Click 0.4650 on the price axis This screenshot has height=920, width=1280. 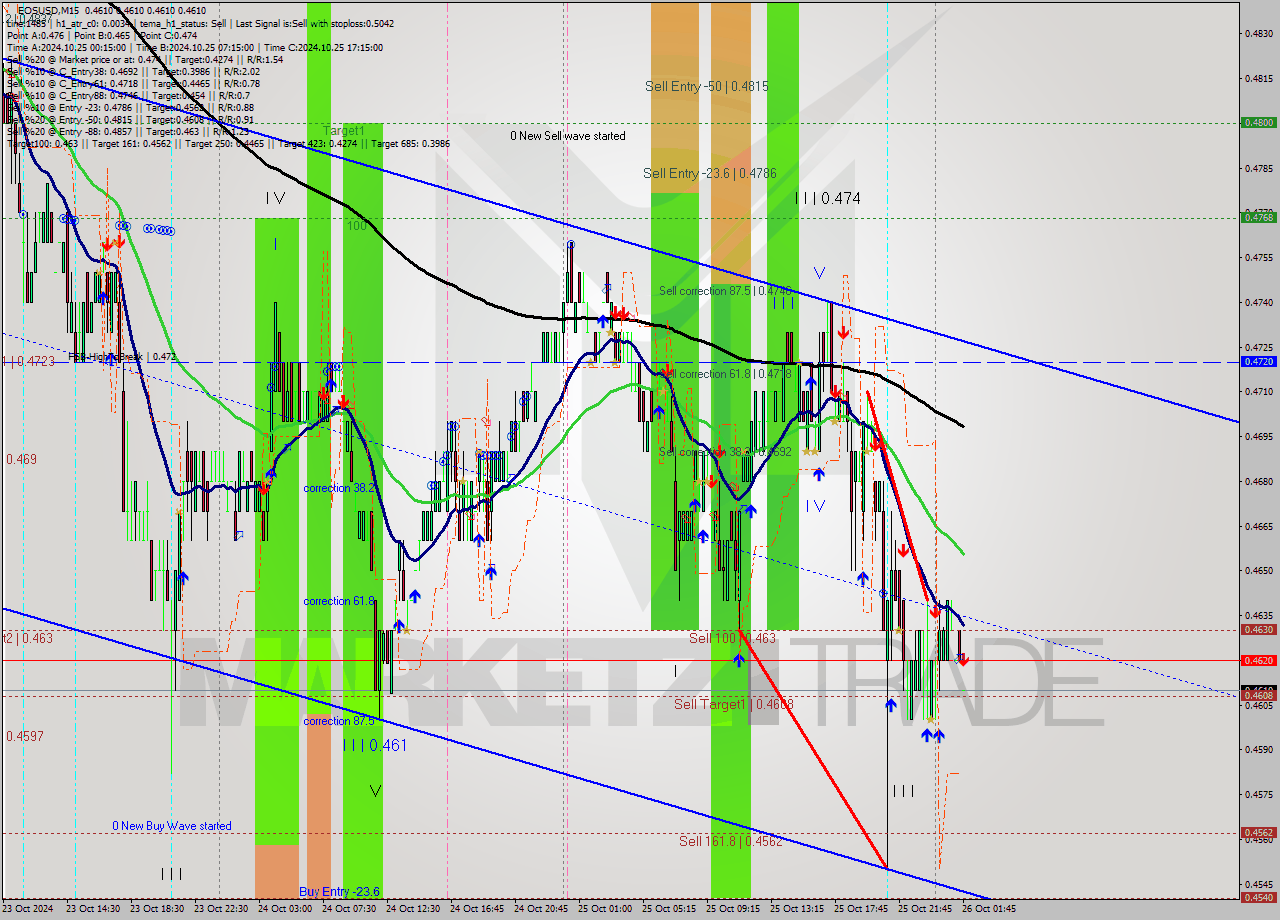(1258, 571)
